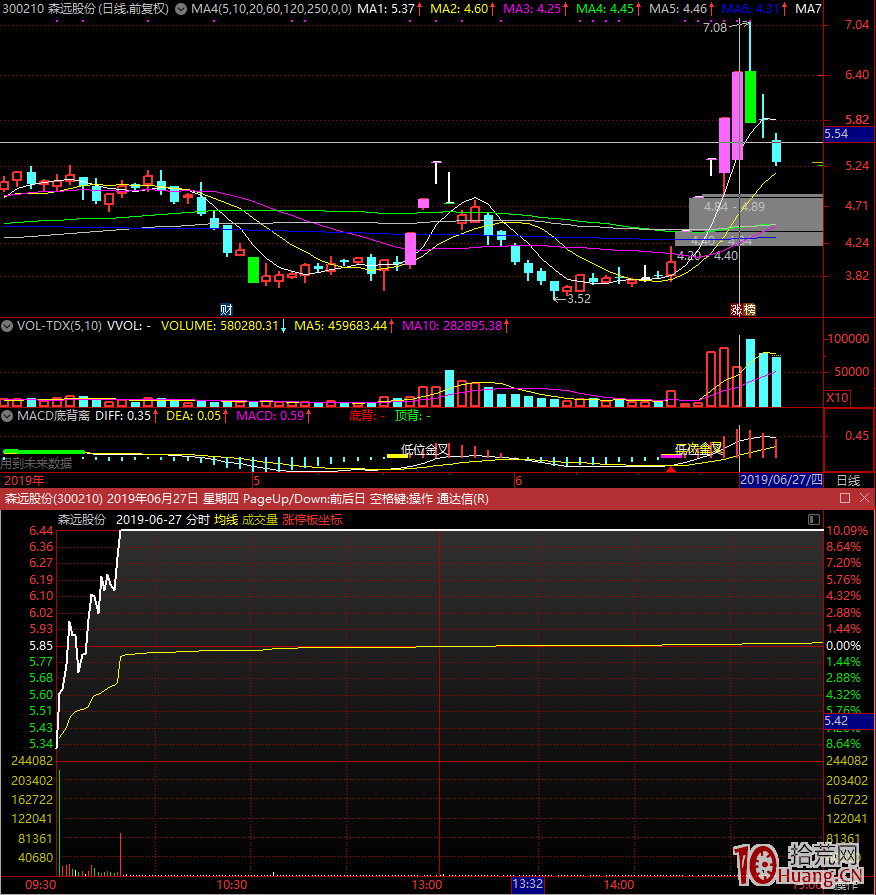Click the MA4(5,10,20,60,120,250,0,0) parameter text
The width and height of the screenshot is (876, 895).
pyautogui.click(x=271, y=9)
